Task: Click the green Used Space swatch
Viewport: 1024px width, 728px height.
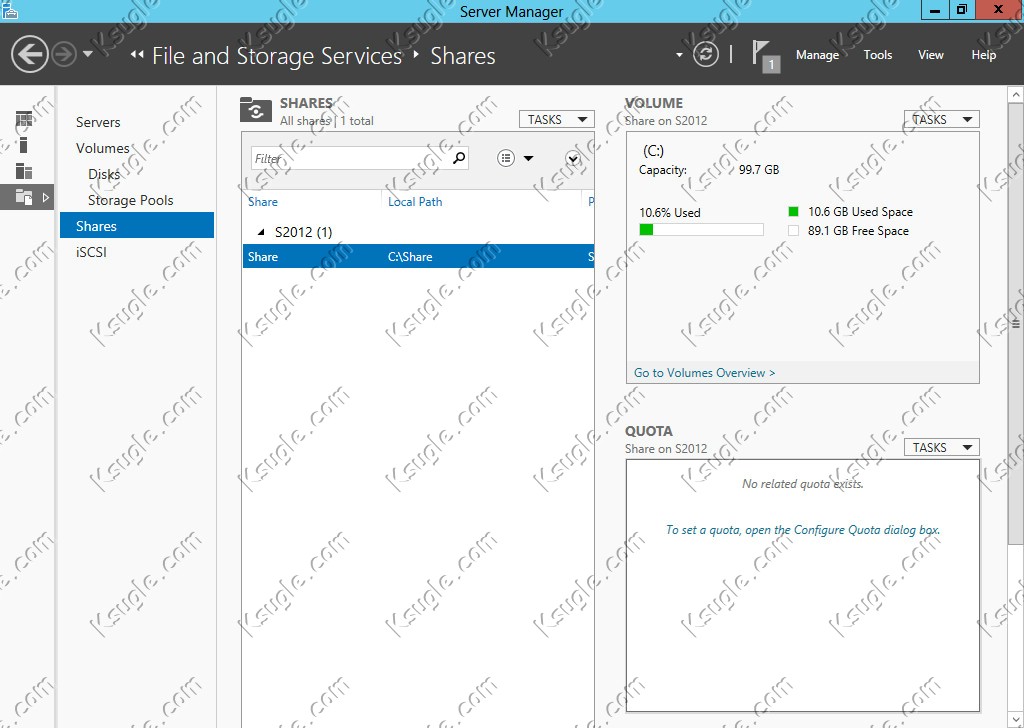Action: pyautogui.click(x=793, y=212)
